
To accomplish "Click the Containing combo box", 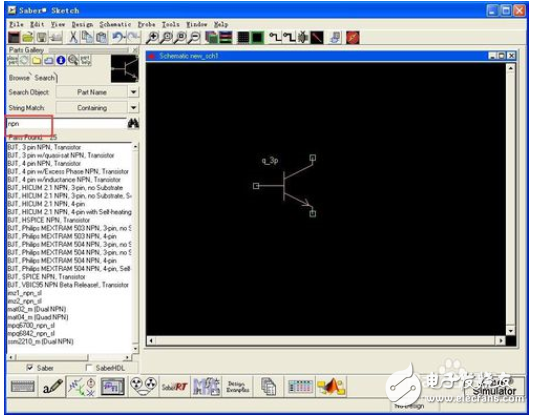I will (x=92, y=108).
